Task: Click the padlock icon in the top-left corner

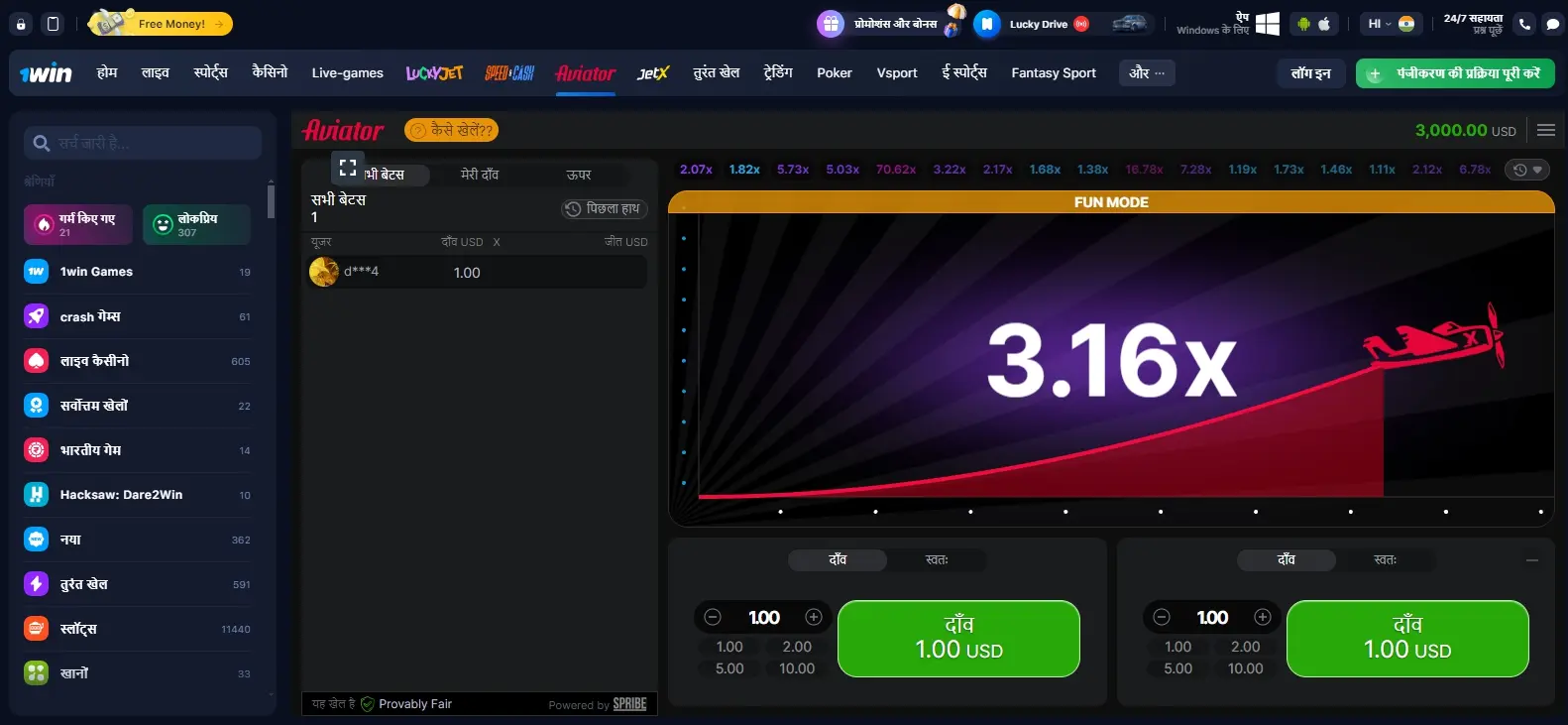Action: tap(21, 24)
